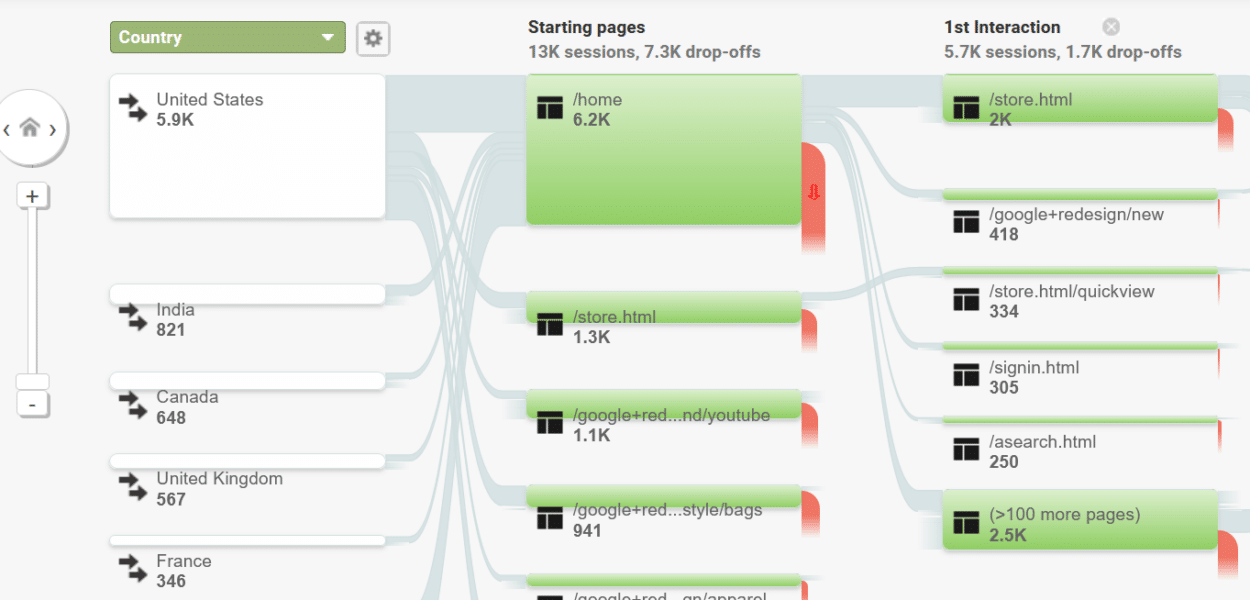Click the arrow icon beside India
Viewport: 1250px width, 600px height.
(132, 318)
